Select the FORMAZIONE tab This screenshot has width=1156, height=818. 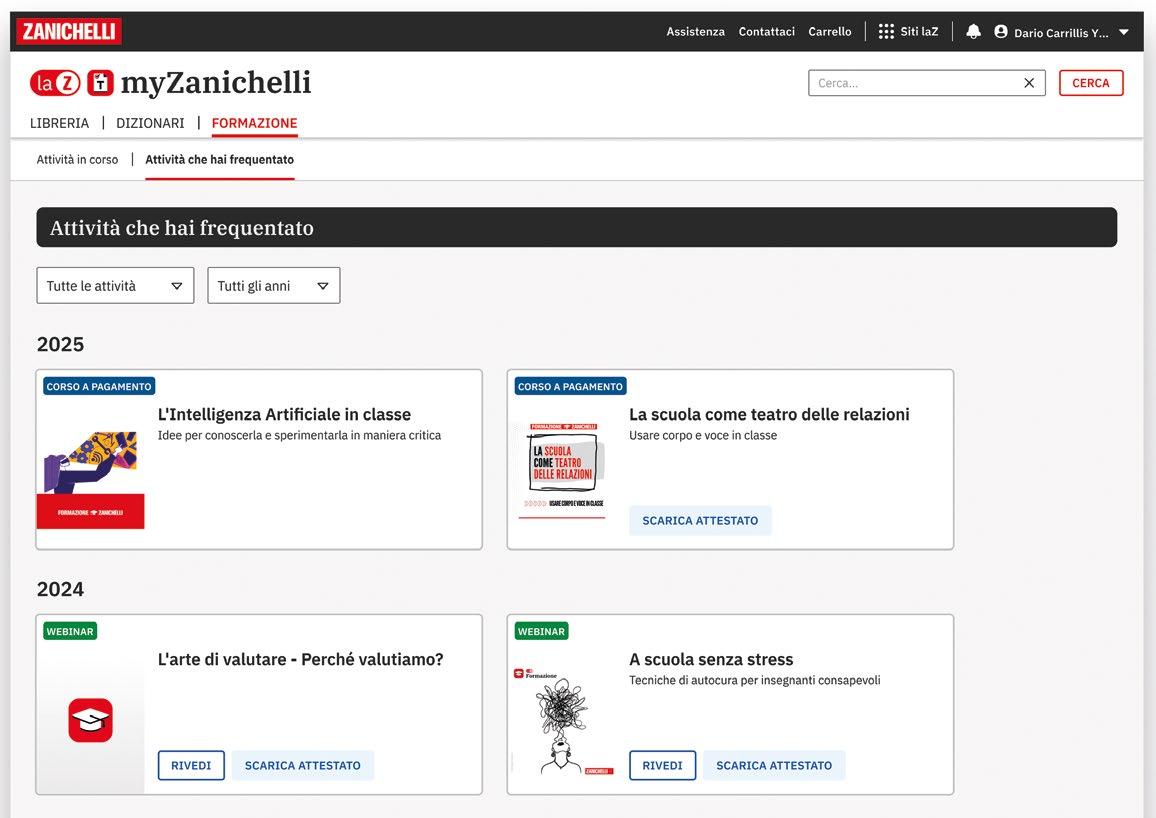(x=254, y=123)
